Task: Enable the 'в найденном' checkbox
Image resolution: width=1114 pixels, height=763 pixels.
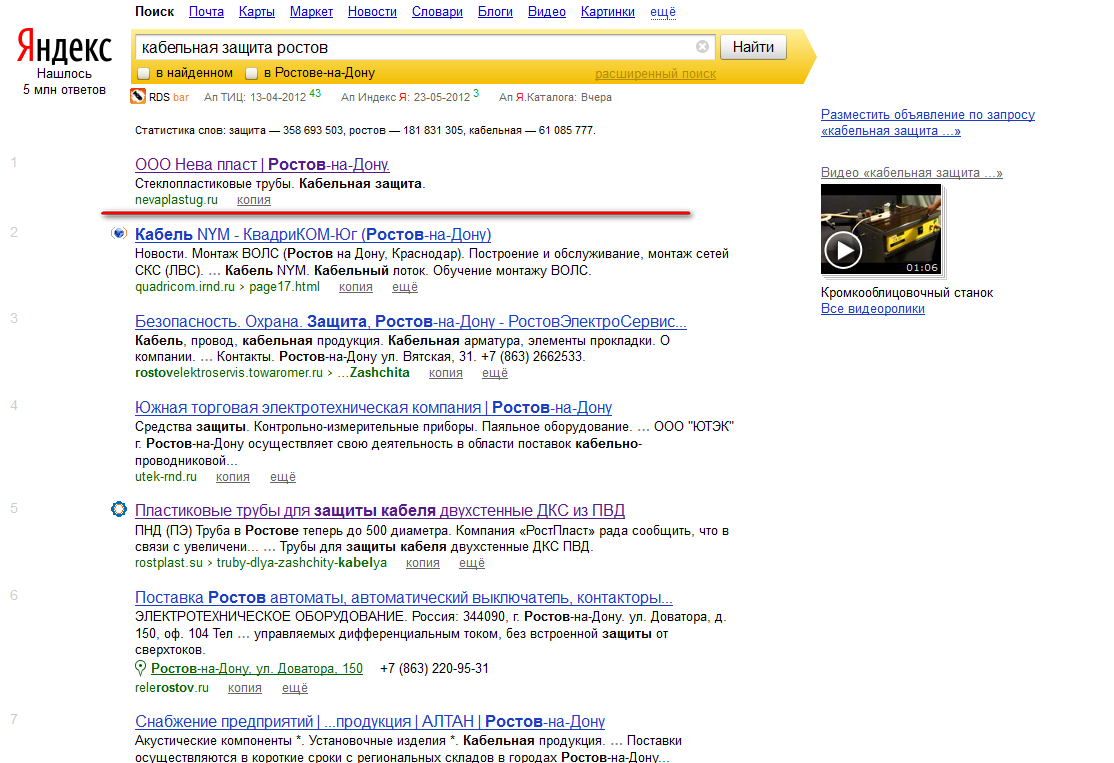Action: coord(144,73)
